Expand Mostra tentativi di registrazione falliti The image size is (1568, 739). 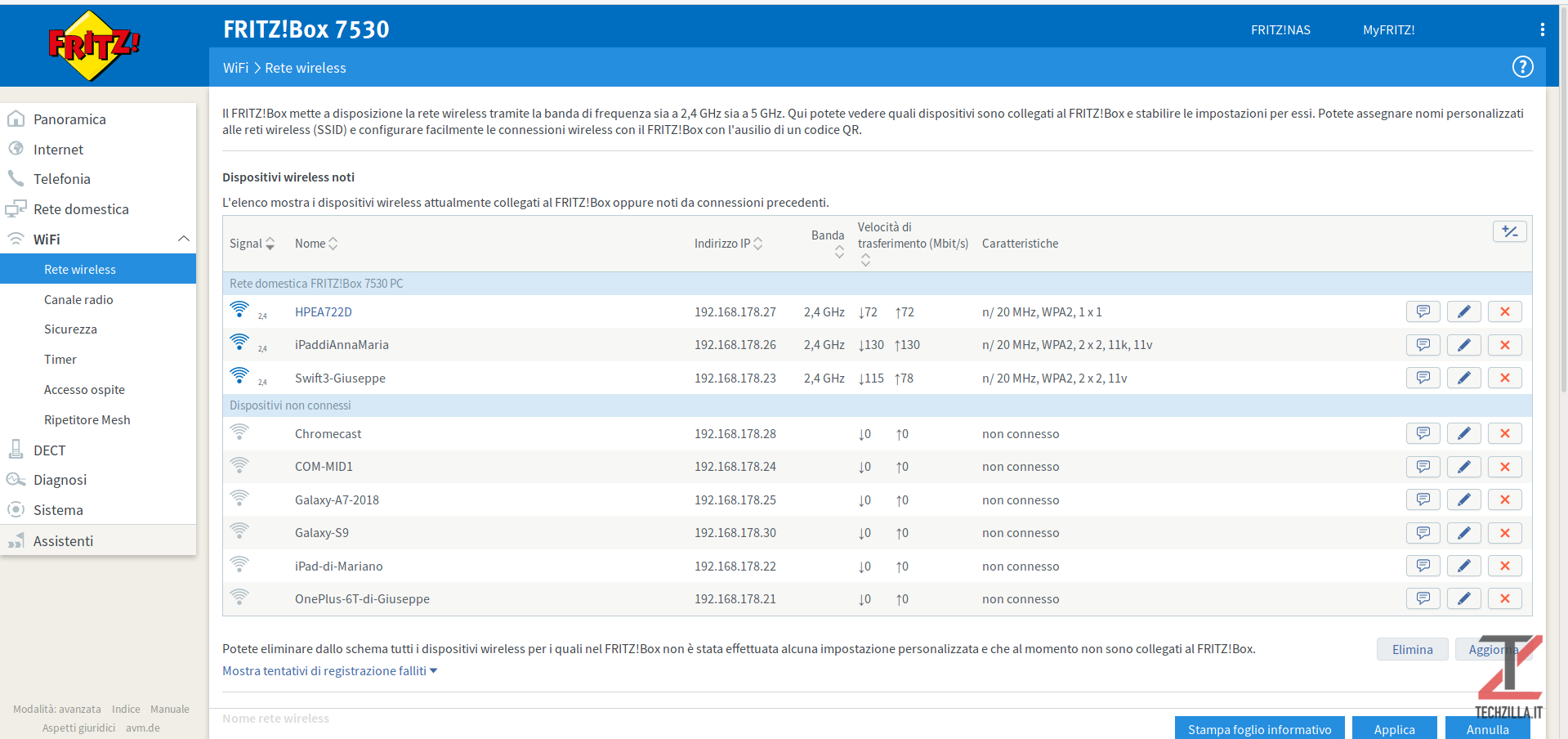[329, 670]
